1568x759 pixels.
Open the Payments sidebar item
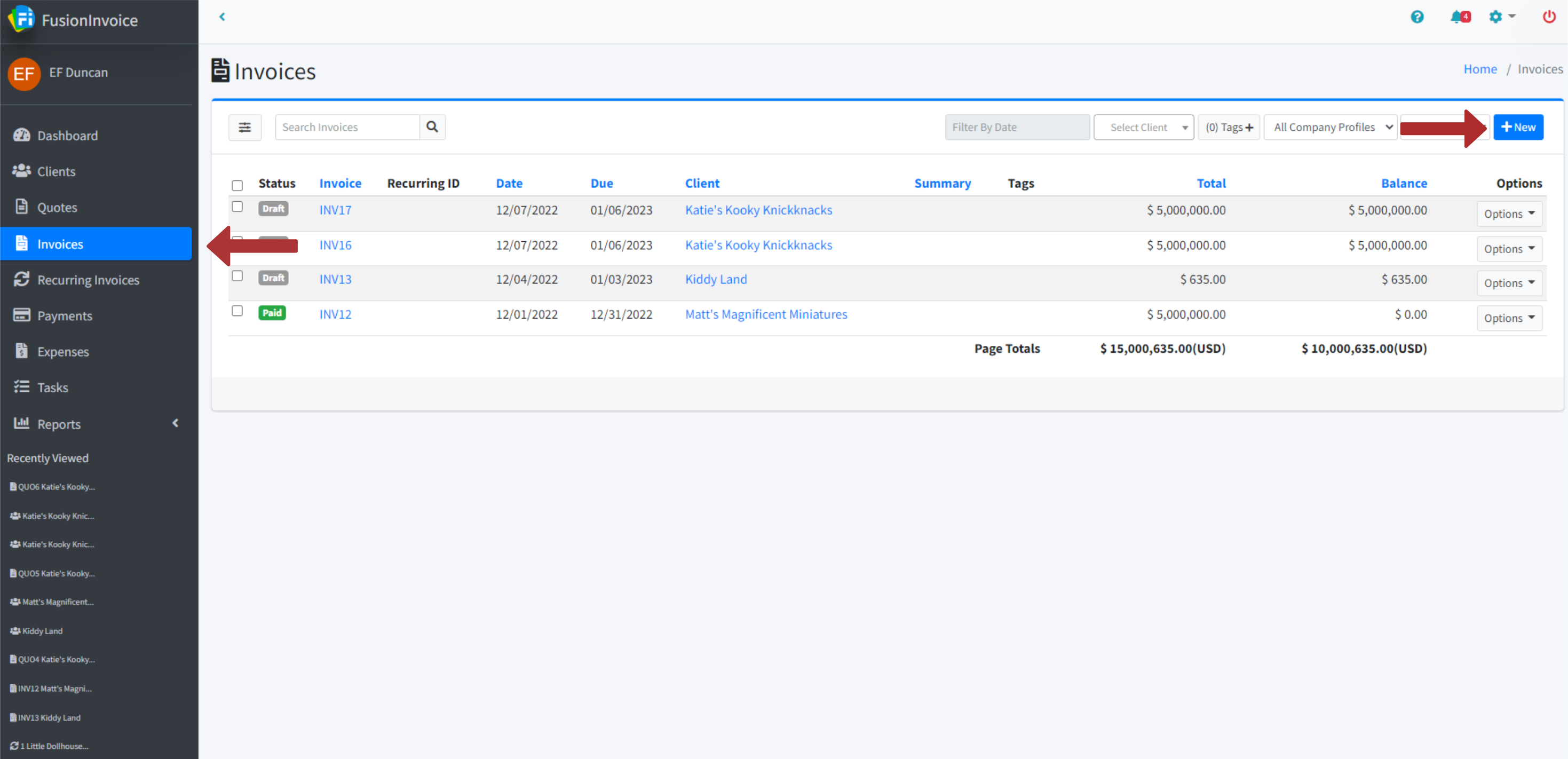click(65, 315)
